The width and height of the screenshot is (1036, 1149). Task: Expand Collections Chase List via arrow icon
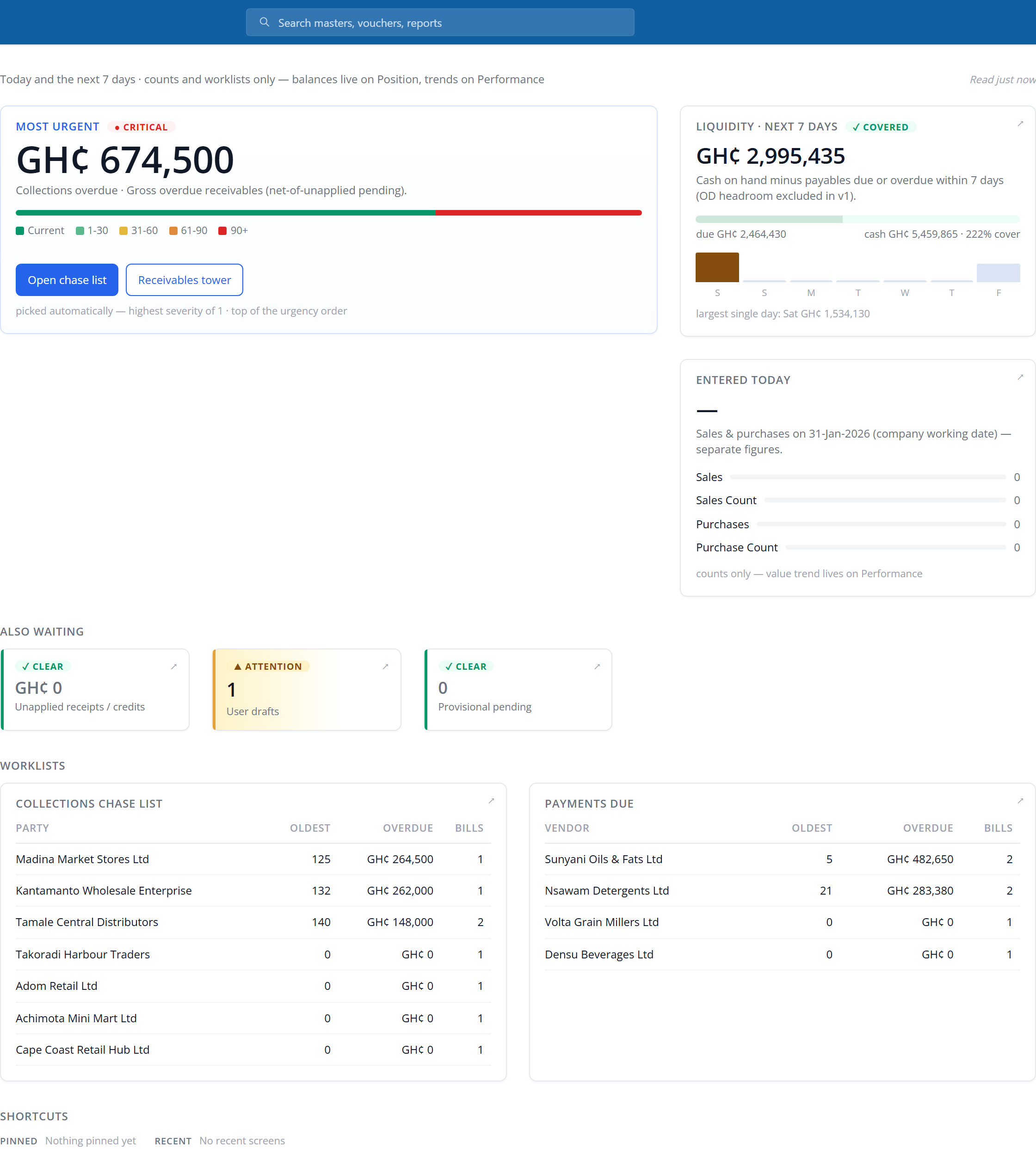click(x=491, y=801)
